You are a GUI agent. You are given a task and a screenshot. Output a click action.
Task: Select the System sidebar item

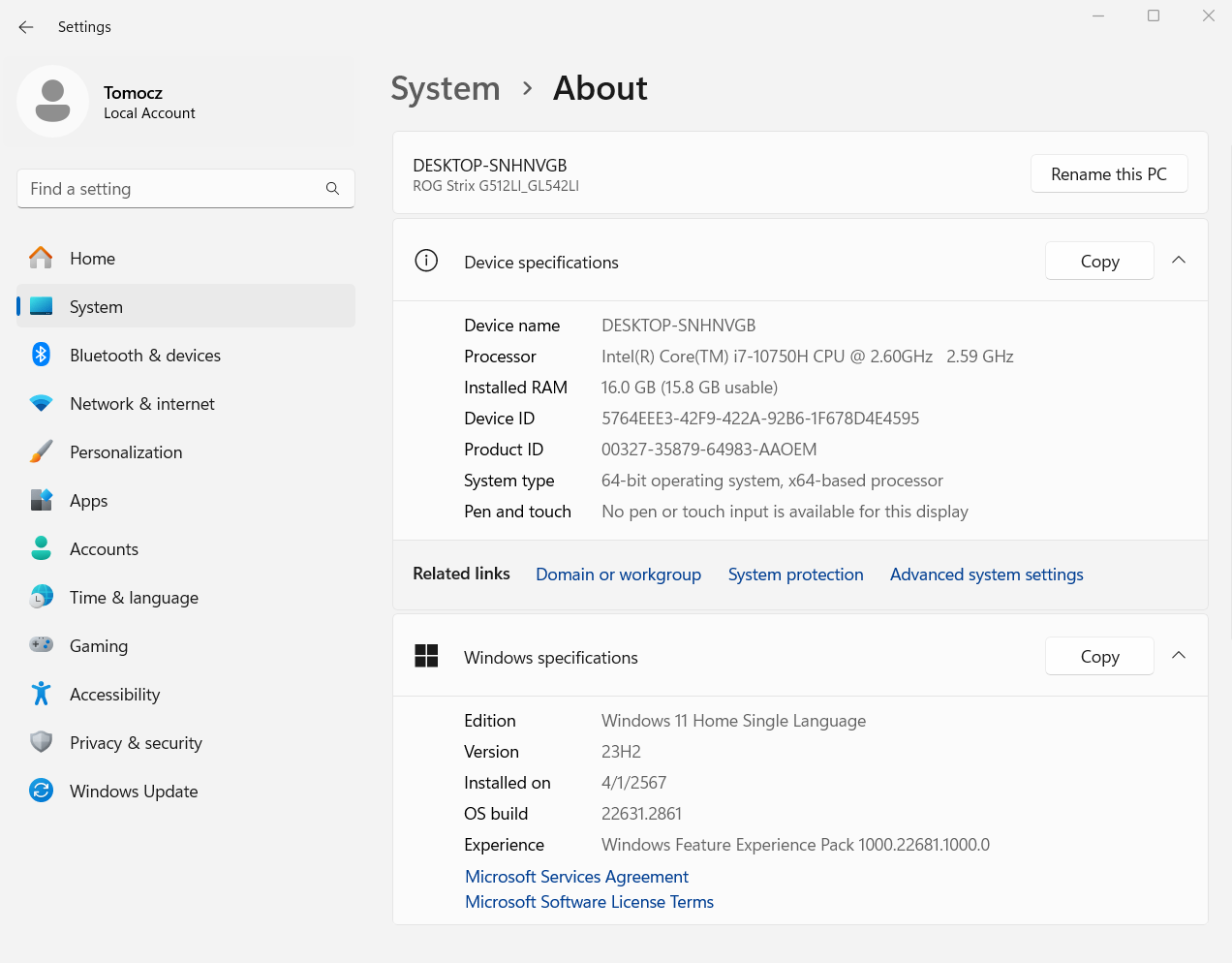pos(186,306)
